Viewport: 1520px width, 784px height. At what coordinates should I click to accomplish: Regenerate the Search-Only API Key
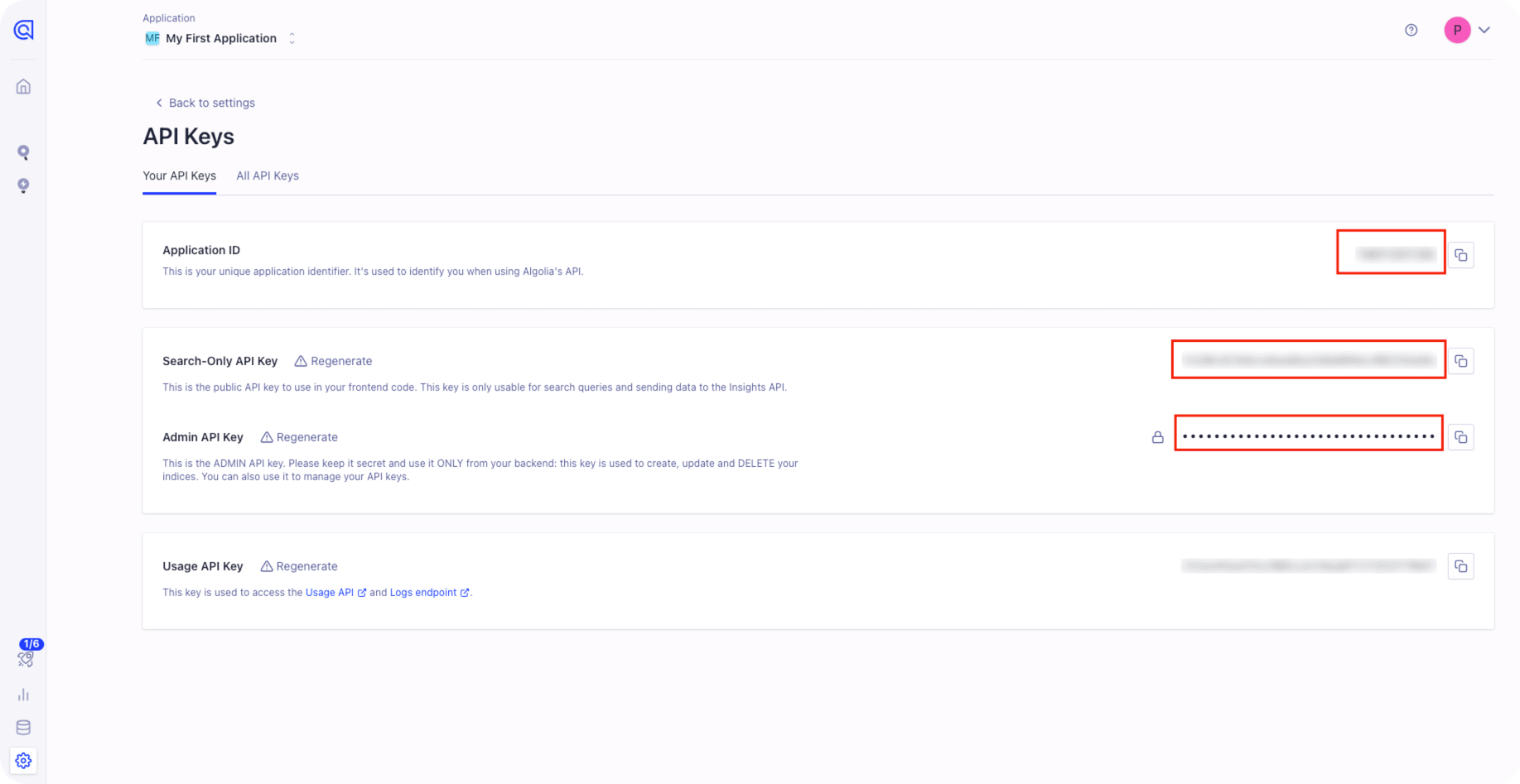[333, 361]
